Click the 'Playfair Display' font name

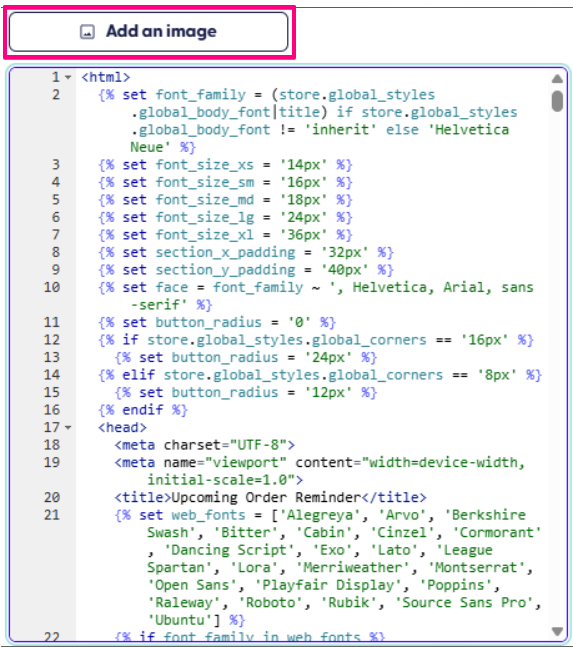328,585
